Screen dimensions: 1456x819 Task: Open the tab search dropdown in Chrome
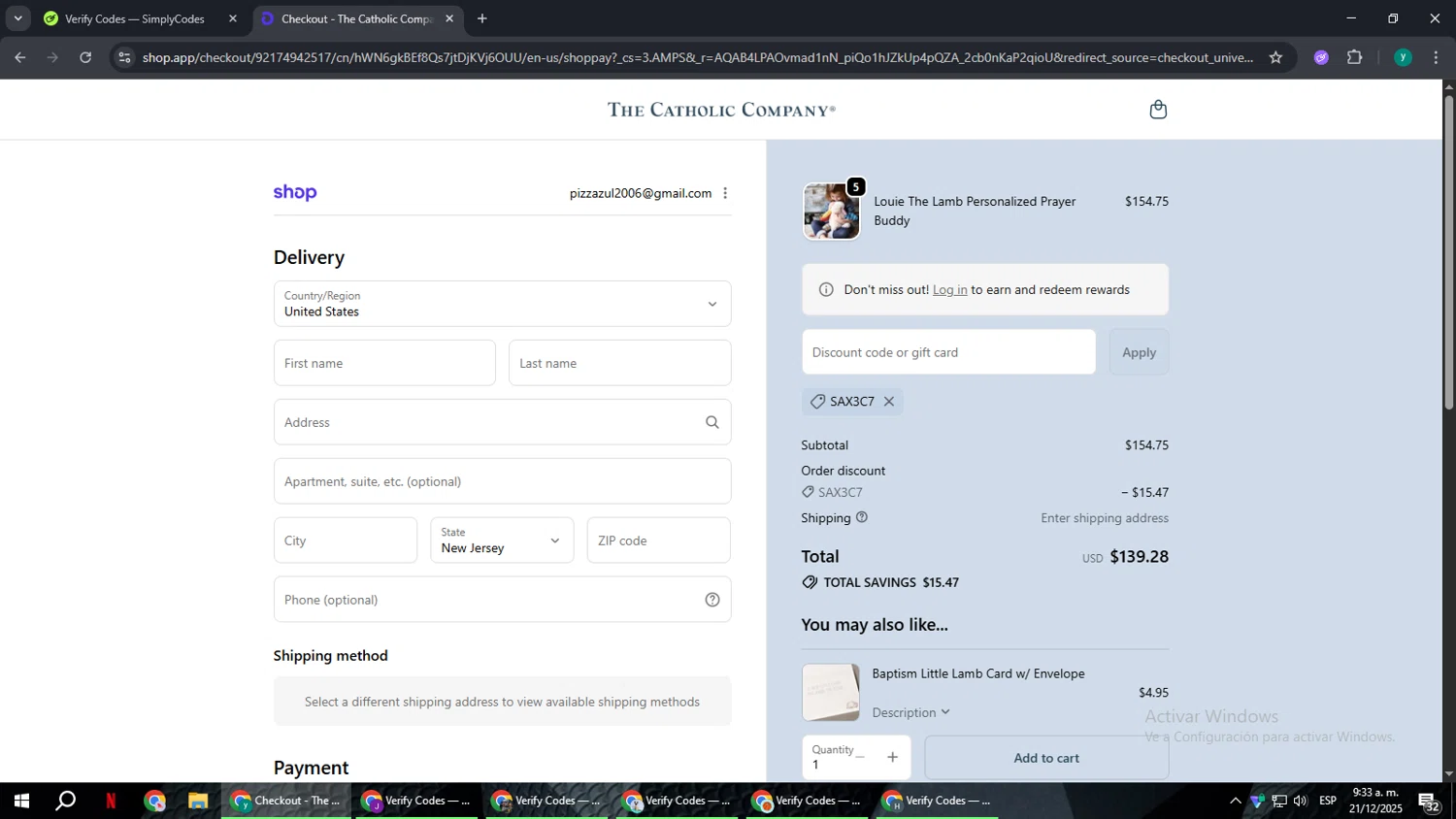17,18
